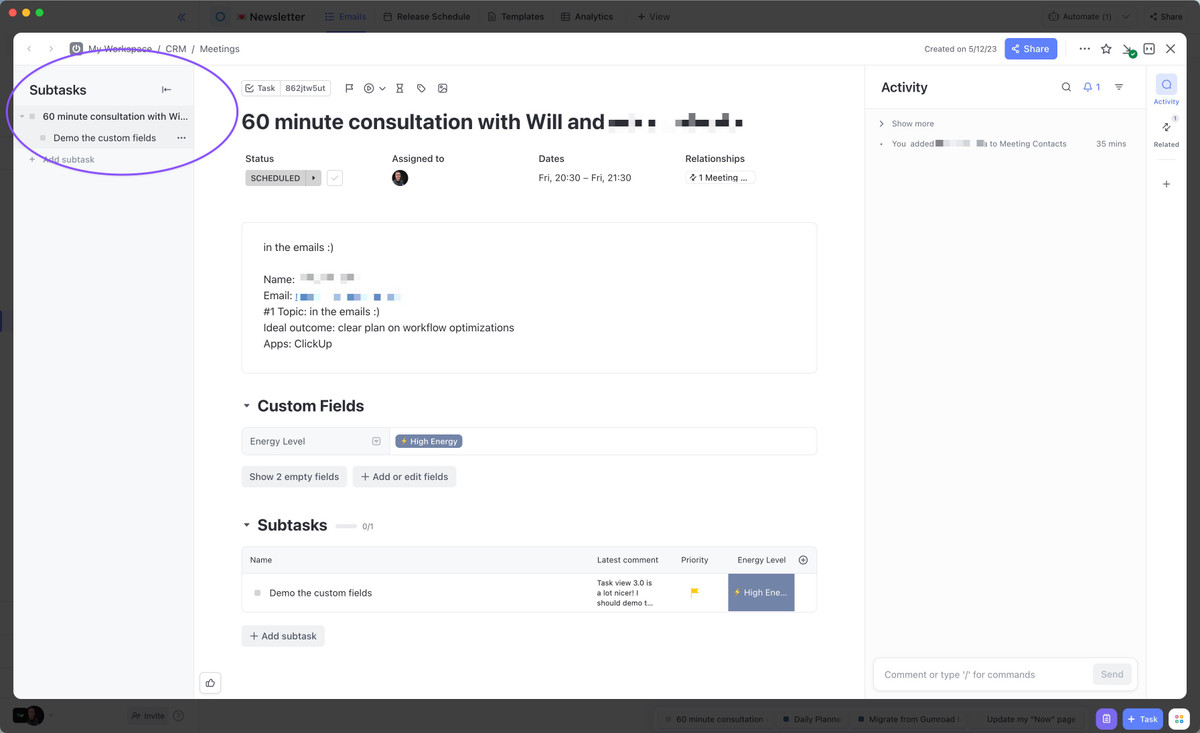Click the comment input field

click(980, 674)
